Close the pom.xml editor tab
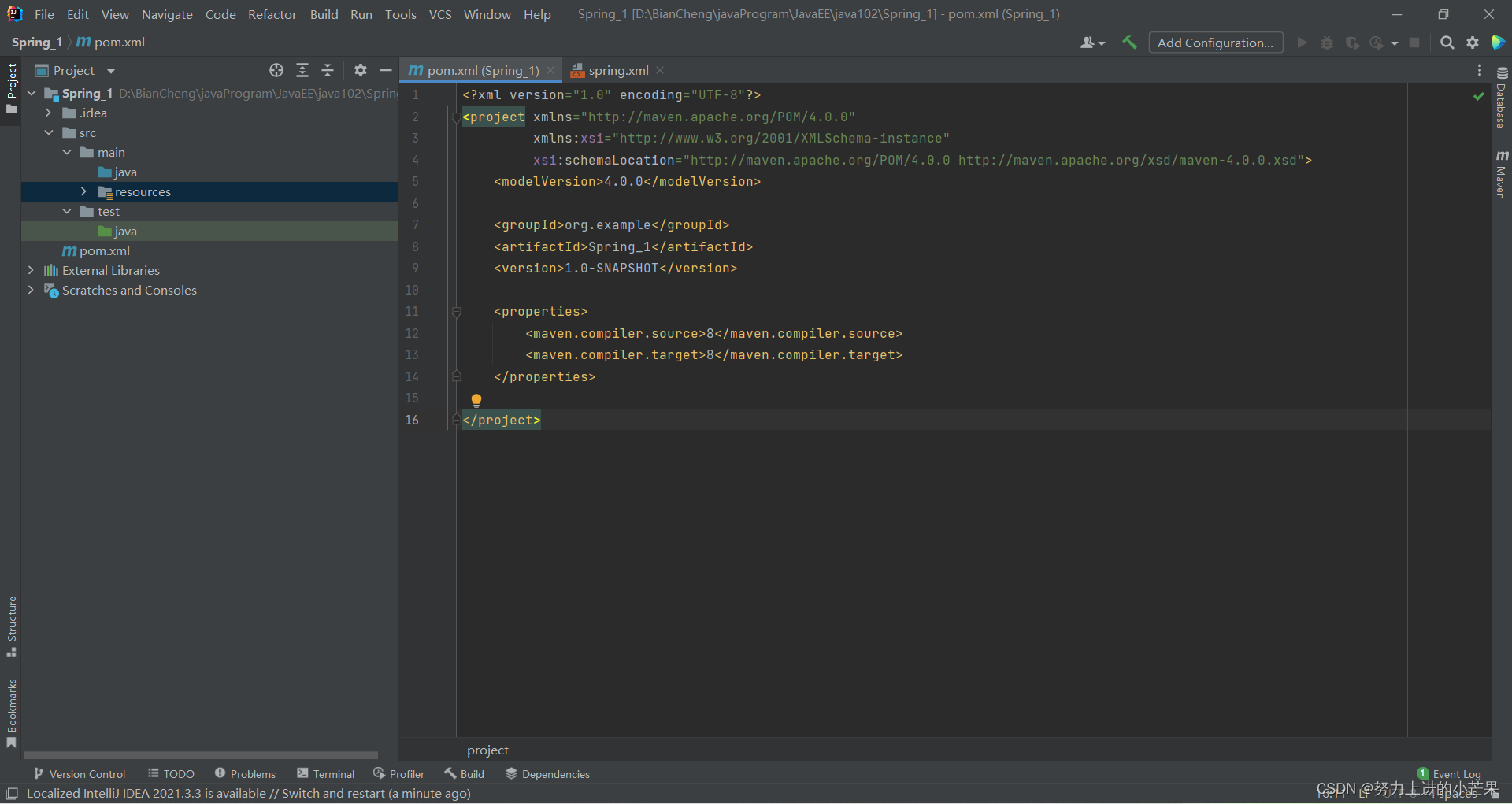The image size is (1512, 804). [x=550, y=70]
